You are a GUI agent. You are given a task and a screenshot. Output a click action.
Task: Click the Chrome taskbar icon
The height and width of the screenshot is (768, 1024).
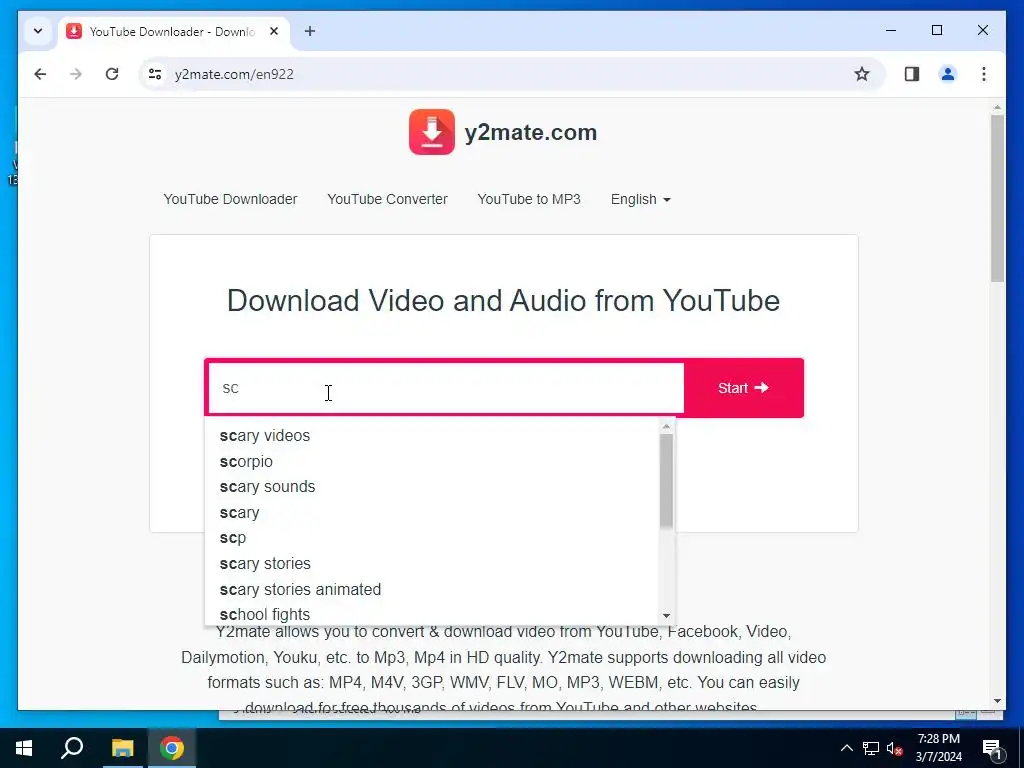point(172,748)
